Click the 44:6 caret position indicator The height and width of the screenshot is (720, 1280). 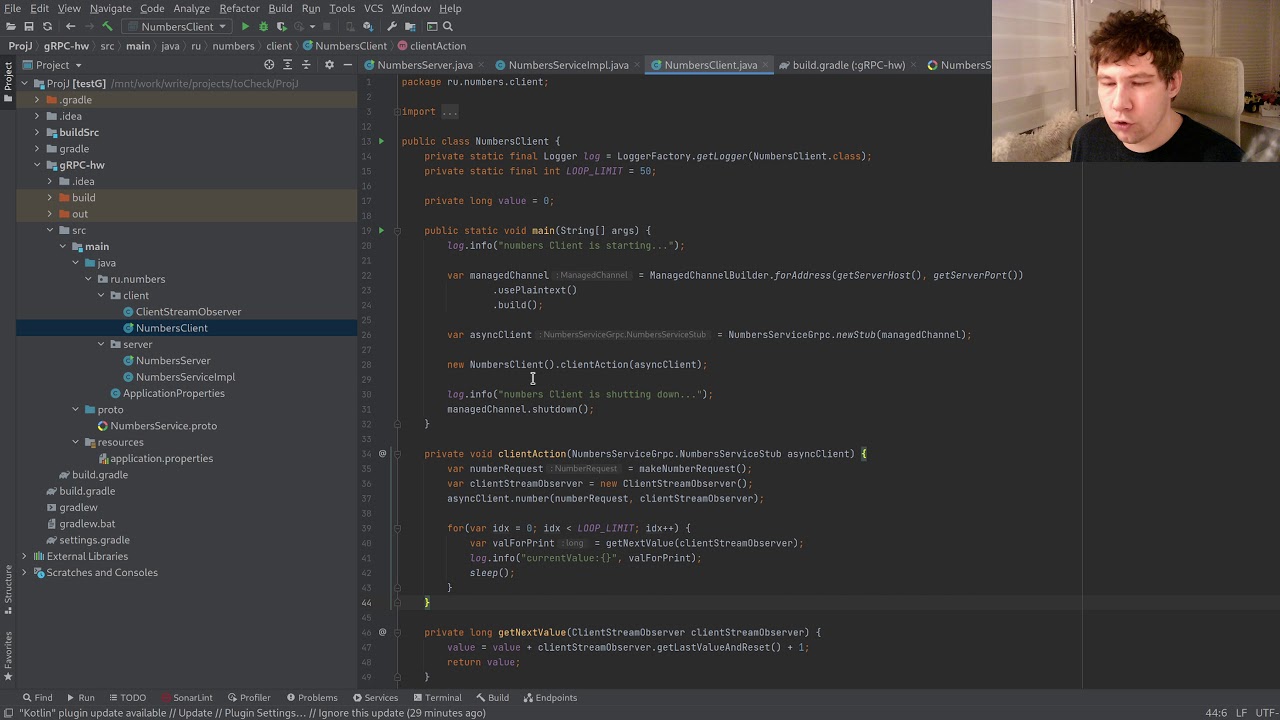click(x=1216, y=713)
